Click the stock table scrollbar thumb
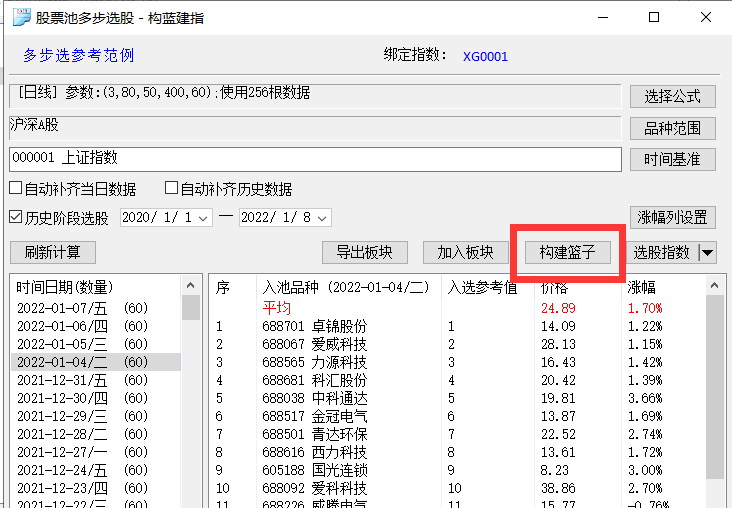This screenshot has height=508, width=732. coord(714,387)
